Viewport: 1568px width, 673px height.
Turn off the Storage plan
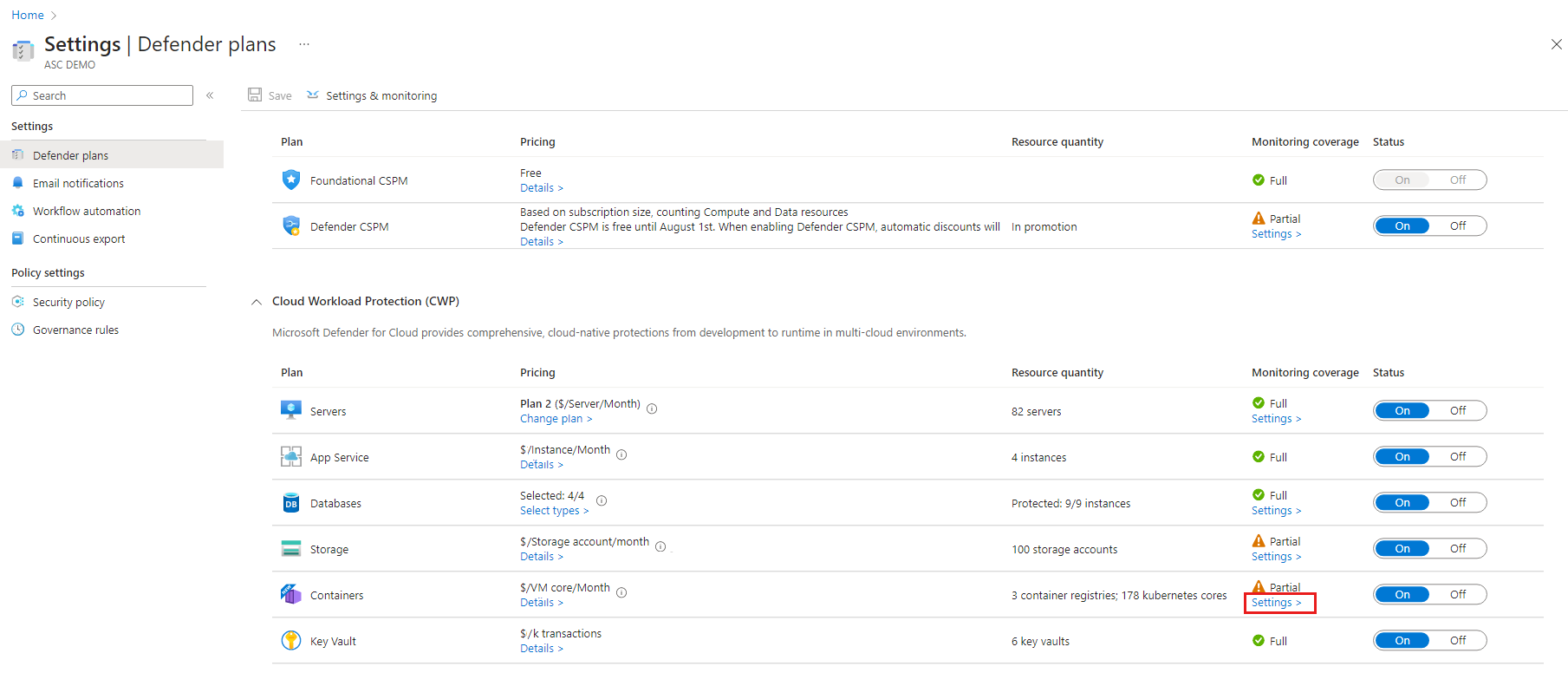coord(1458,548)
